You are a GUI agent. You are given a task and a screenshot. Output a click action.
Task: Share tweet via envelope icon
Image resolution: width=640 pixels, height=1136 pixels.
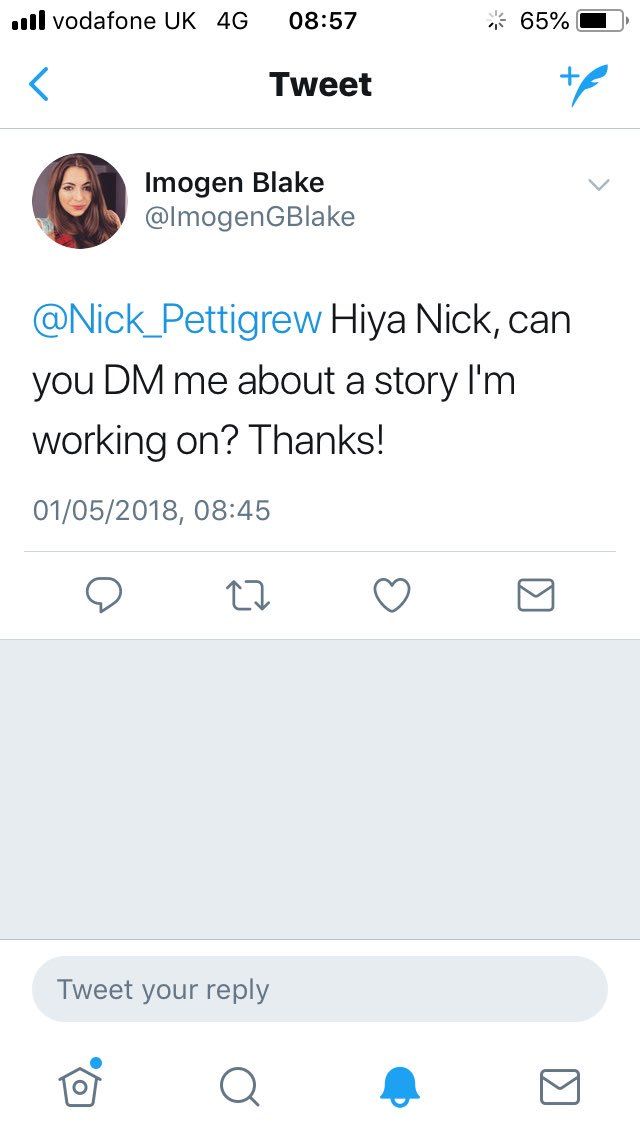tap(536, 596)
